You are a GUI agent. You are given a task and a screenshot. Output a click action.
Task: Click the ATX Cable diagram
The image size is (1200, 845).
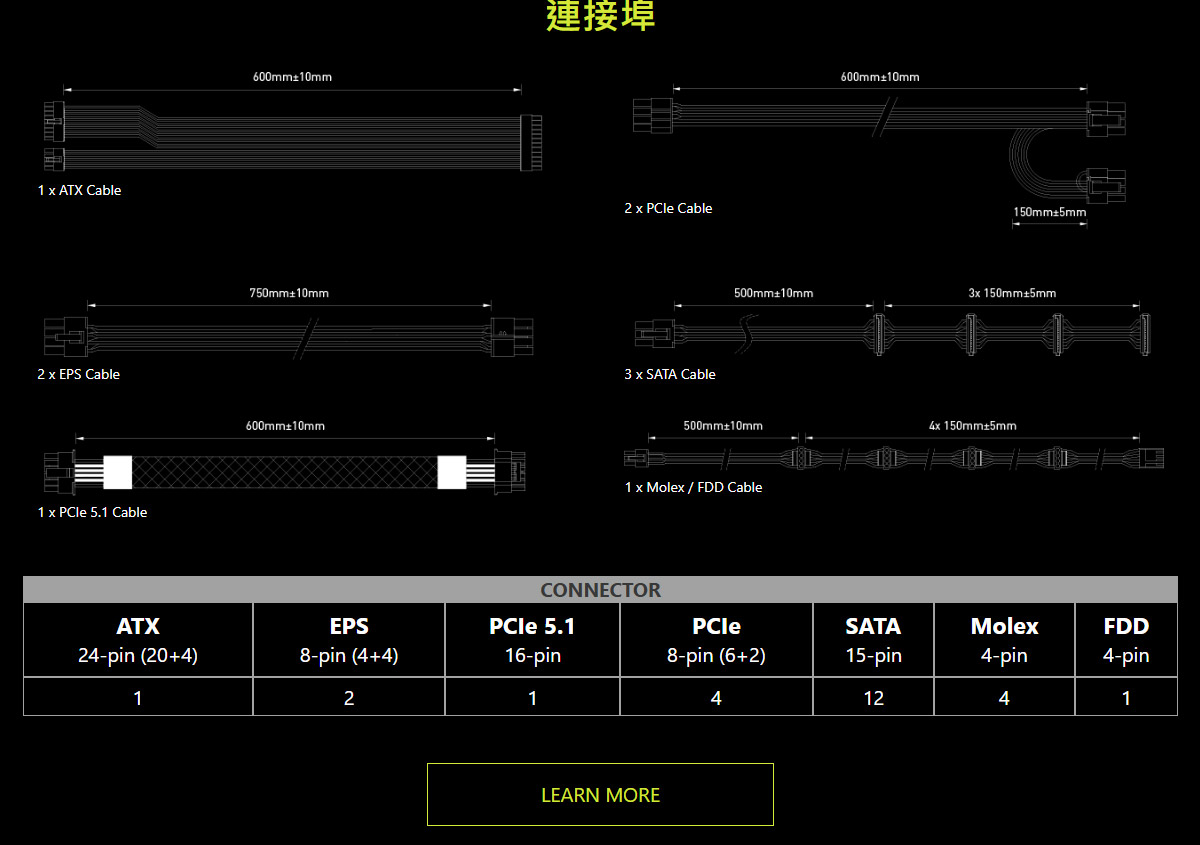click(290, 135)
